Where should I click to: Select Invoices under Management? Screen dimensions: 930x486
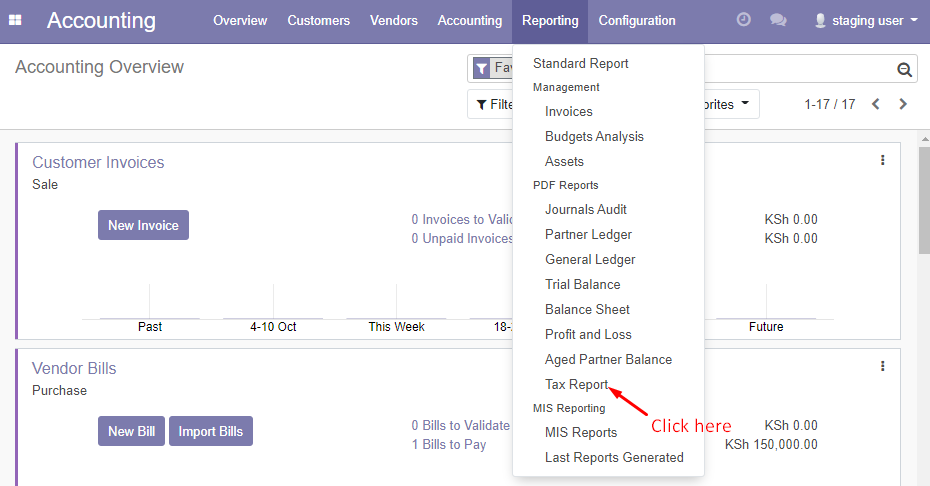point(569,112)
